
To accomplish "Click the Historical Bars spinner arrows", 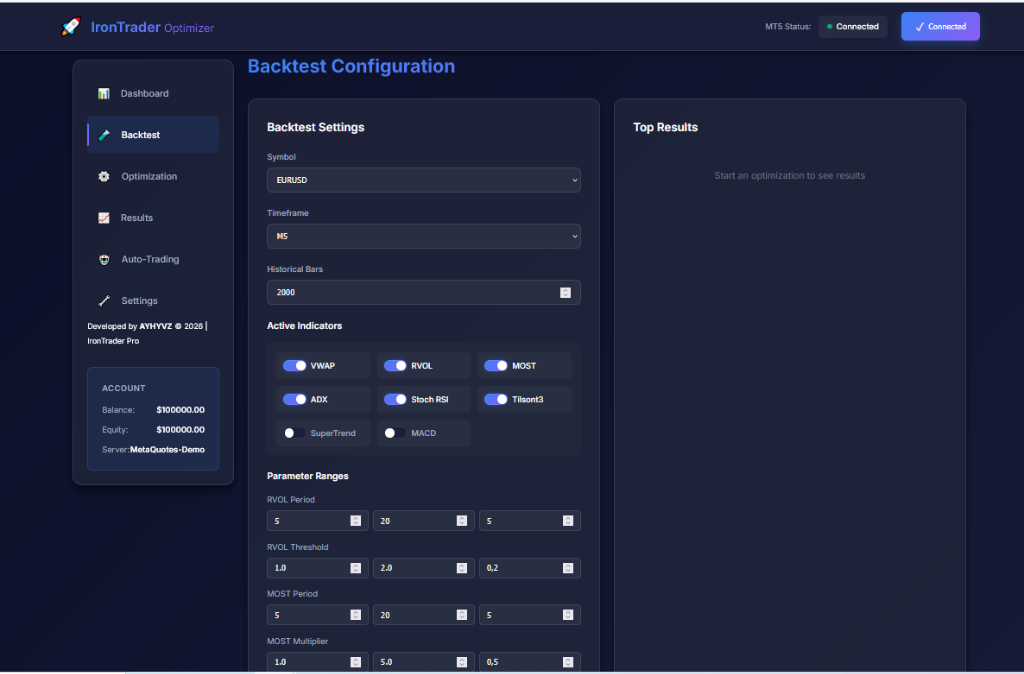I will pyautogui.click(x=565, y=293).
